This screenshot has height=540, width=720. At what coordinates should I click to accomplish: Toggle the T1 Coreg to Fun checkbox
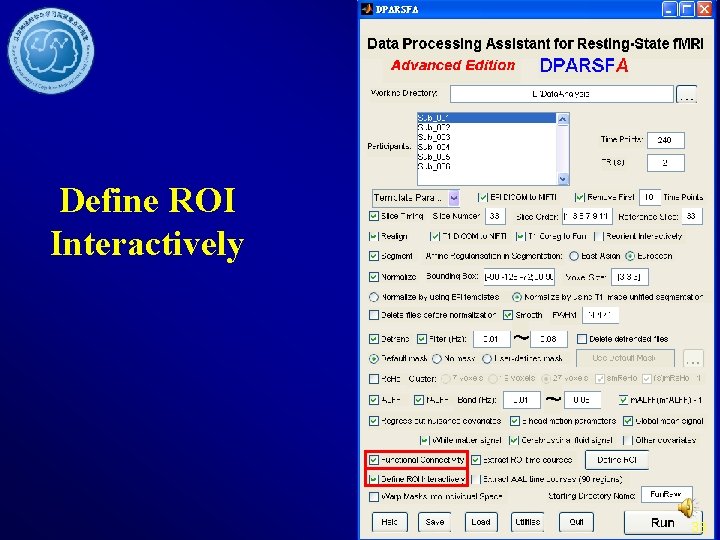pyautogui.click(x=520, y=236)
